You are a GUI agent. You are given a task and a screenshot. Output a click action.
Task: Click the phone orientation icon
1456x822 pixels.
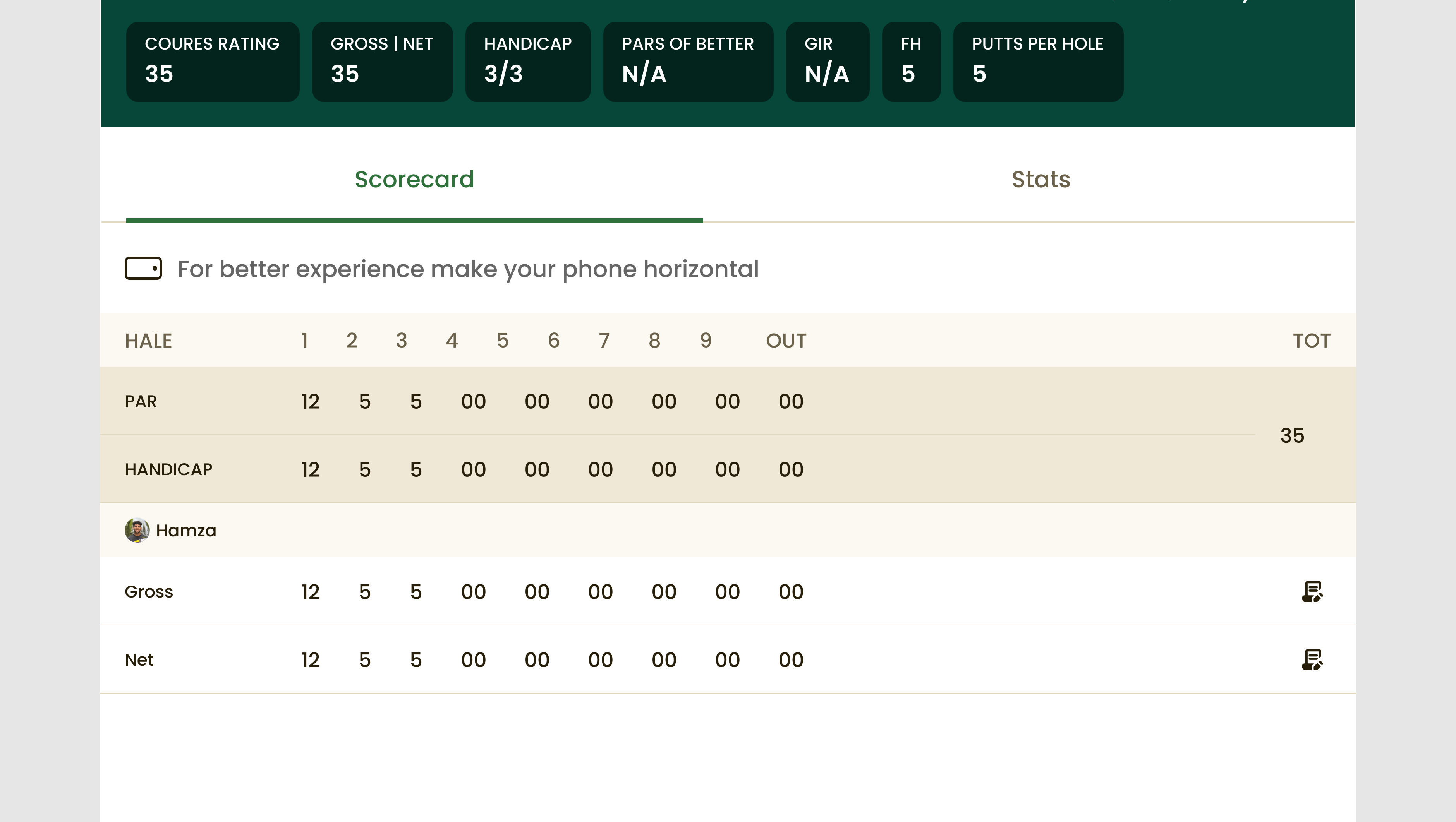(x=143, y=268)
